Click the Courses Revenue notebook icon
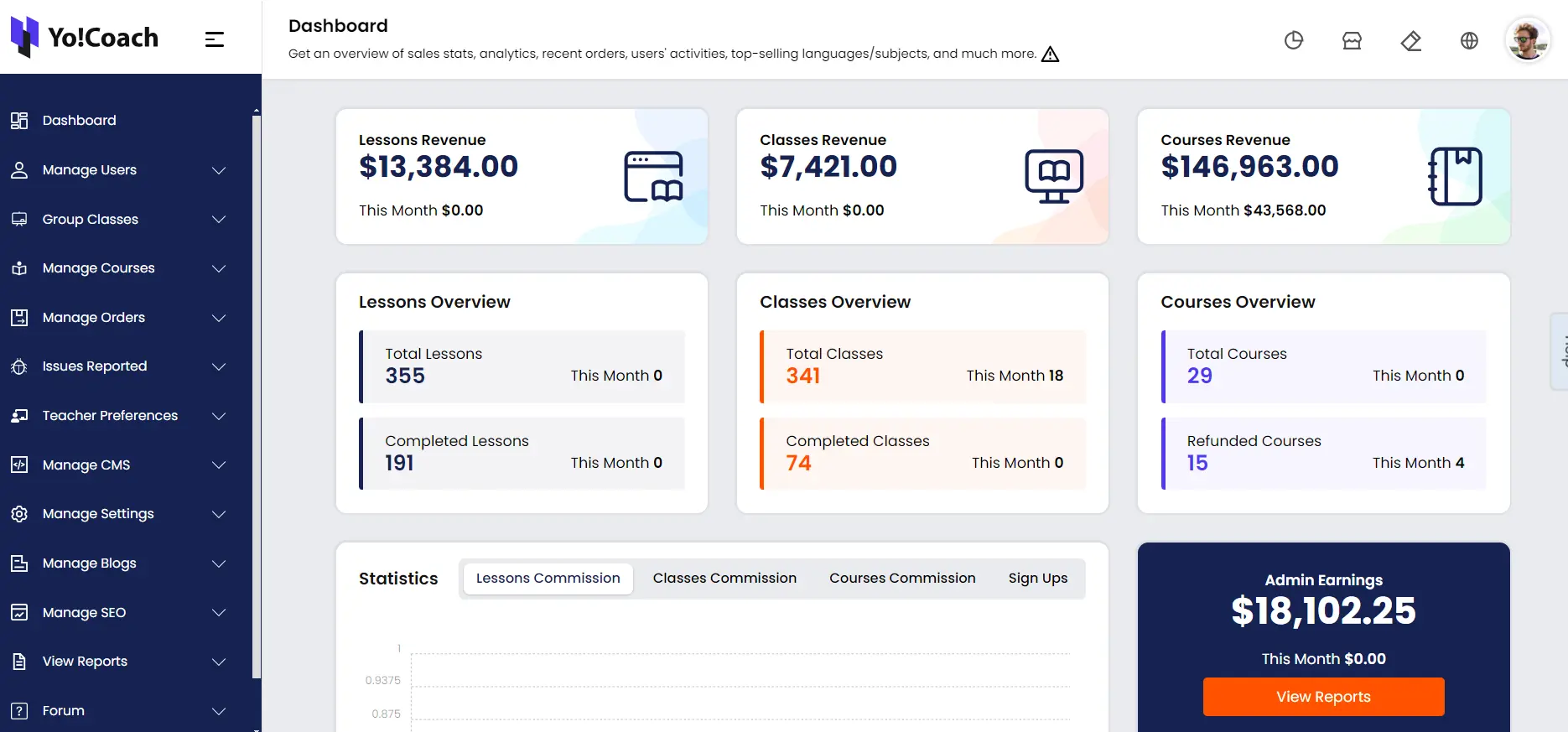Viewport: 1568px width, 732px height. click(1455, 176)
